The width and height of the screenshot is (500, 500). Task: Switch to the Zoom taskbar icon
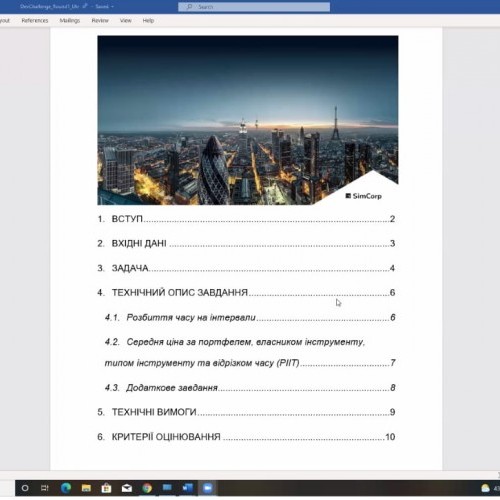point(208,488)
